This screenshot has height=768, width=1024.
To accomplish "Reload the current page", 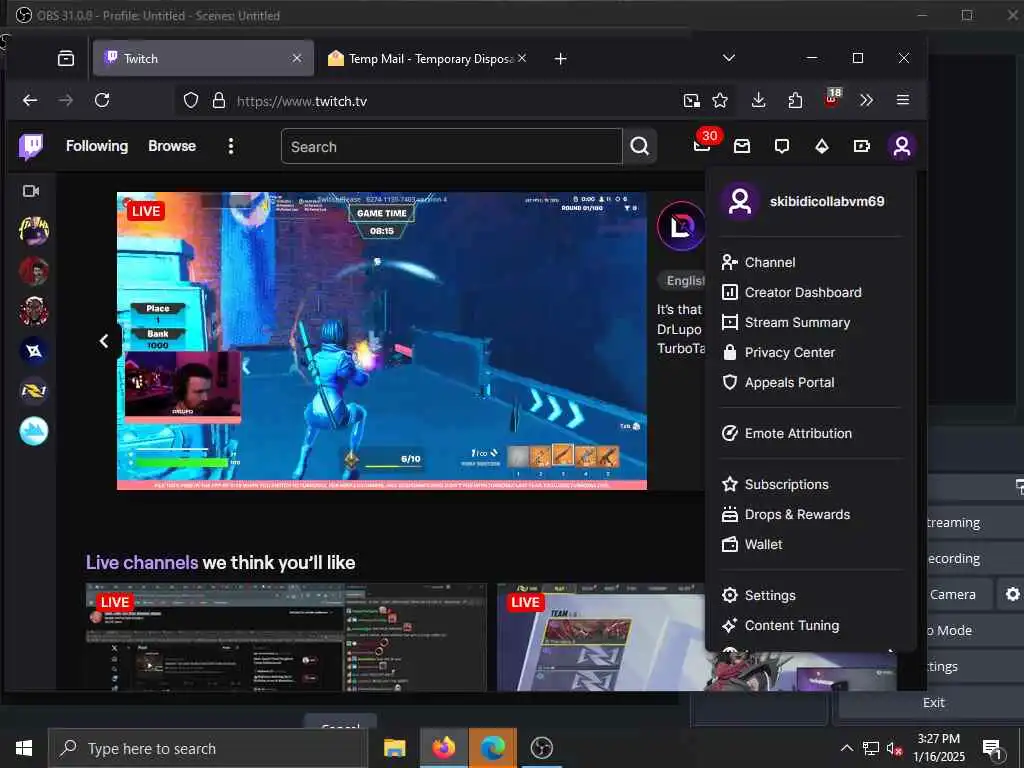I will [x=102, y=100].
